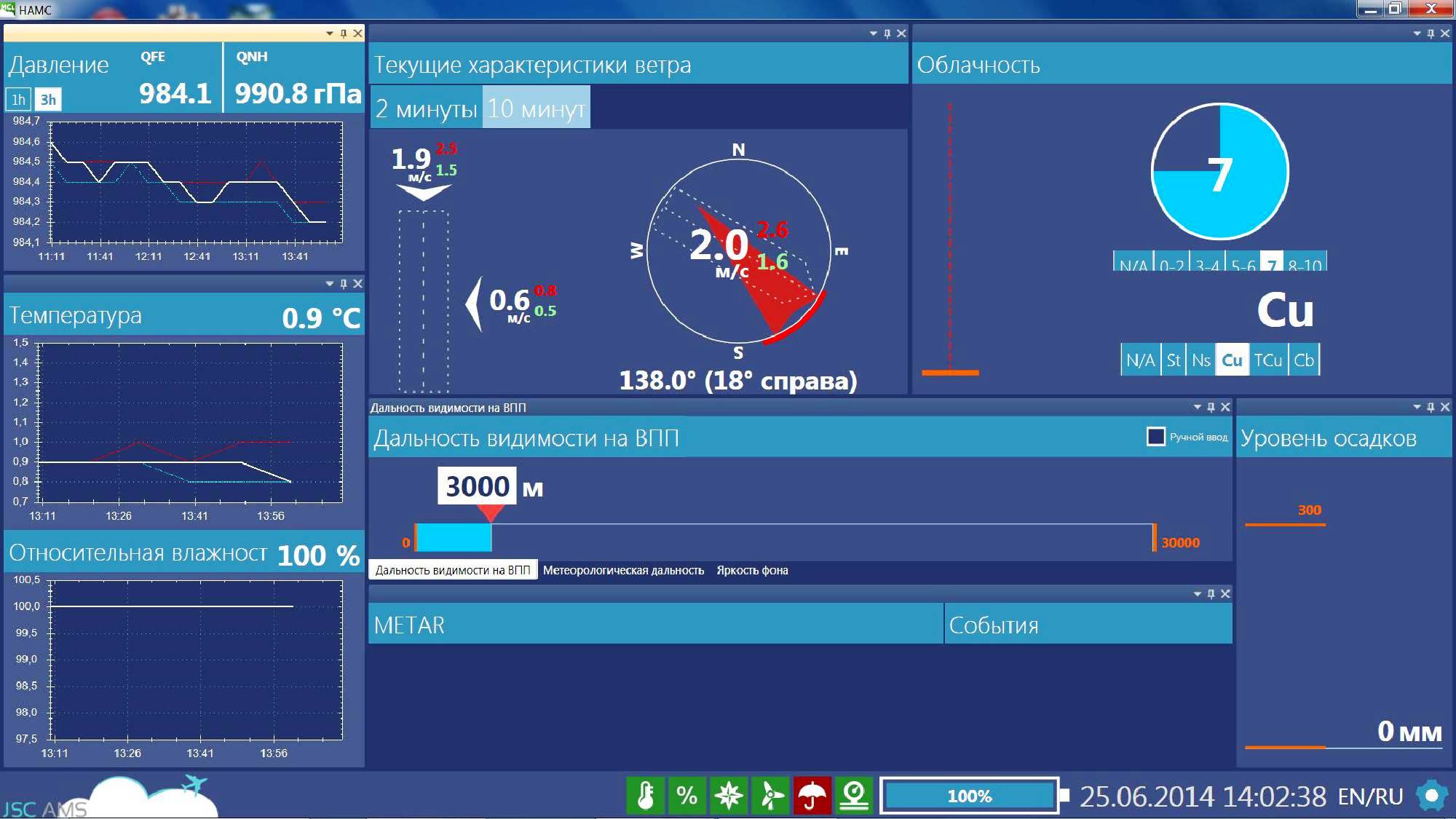Open the temperature sensor status icon
The width and height of the screenshot is (1456, 819).
click(x=645, y=795)
